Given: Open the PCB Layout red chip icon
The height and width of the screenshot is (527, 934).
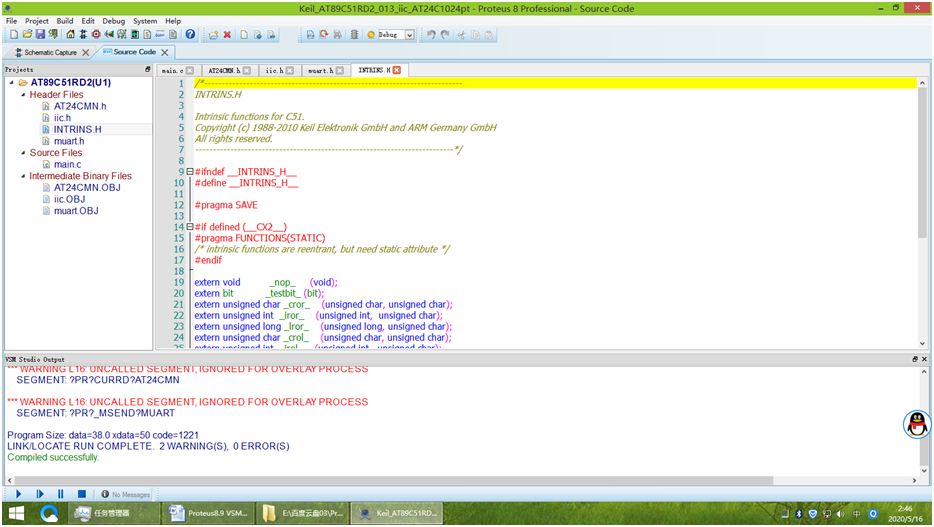Looking at the screenshot, I should [x=96, y=35].
